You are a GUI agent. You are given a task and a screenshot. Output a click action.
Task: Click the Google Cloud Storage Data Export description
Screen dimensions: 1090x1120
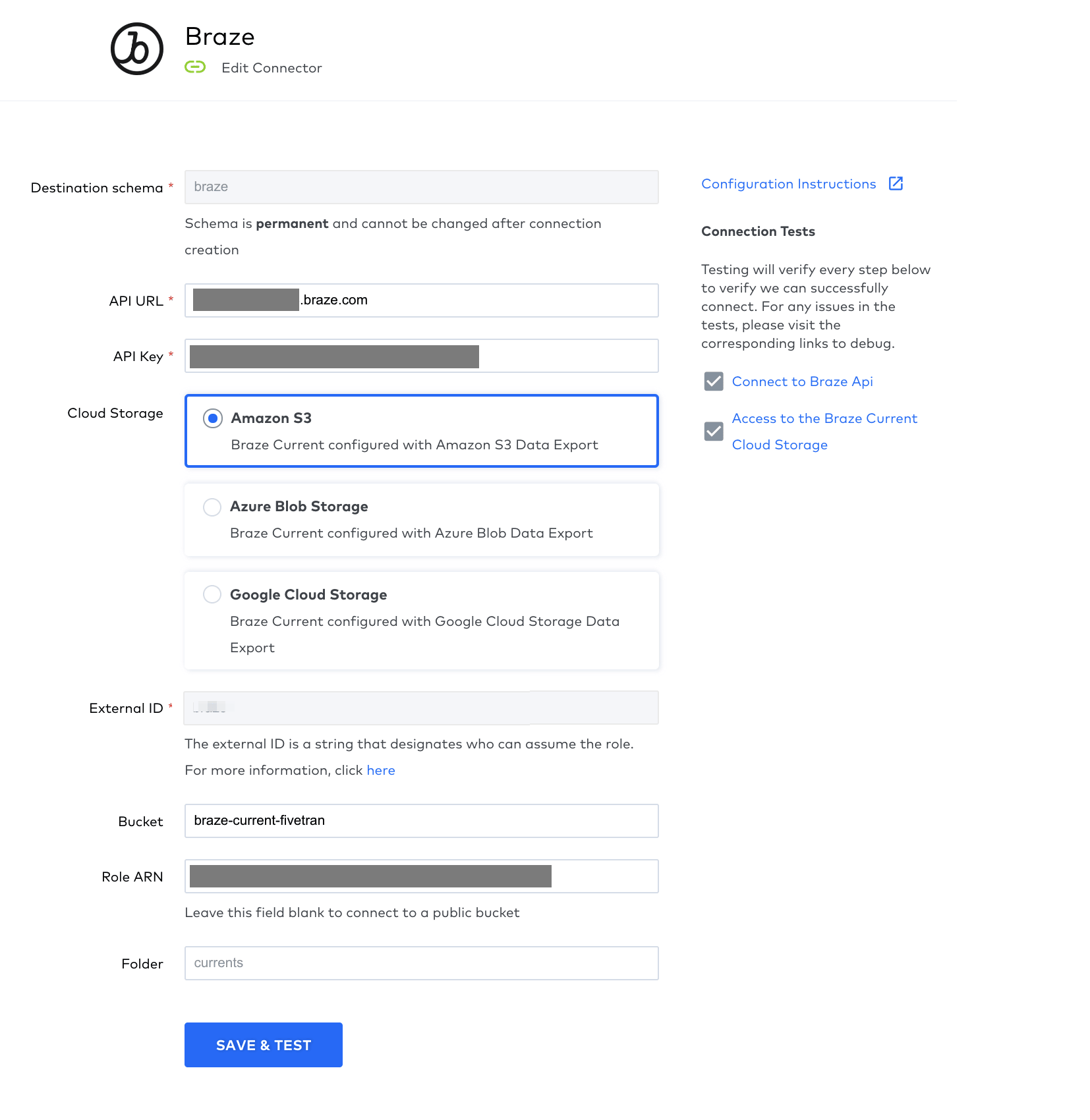pyautogui.click(x=424, y=634)
